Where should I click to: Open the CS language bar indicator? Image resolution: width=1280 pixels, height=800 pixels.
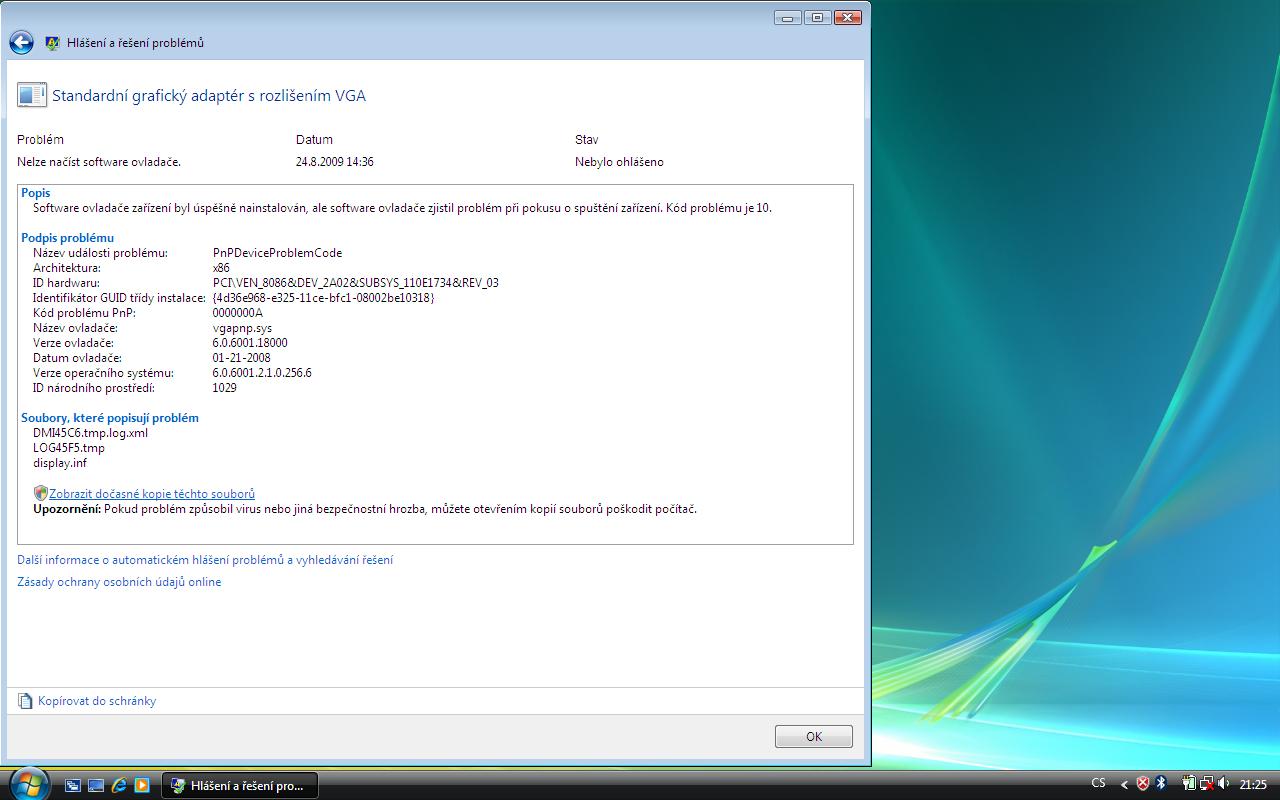1098,784
